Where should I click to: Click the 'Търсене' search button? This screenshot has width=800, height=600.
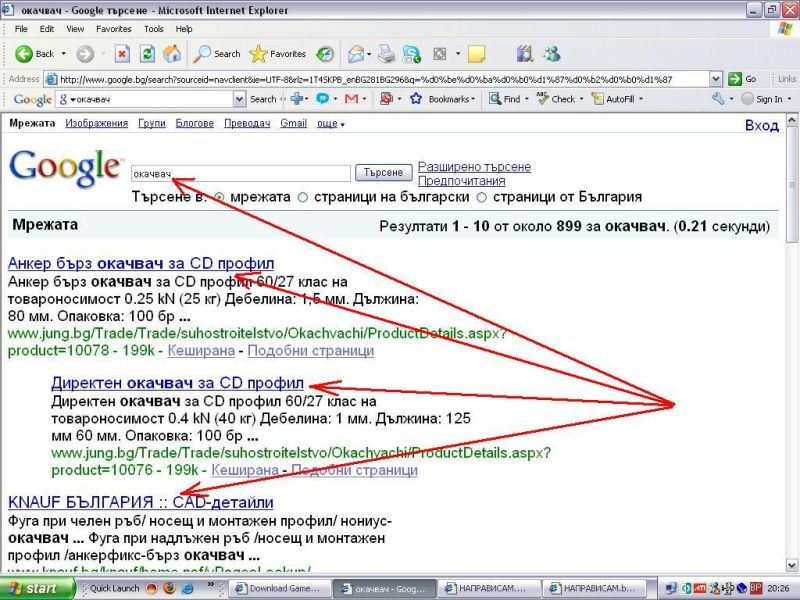coord(383,173)
